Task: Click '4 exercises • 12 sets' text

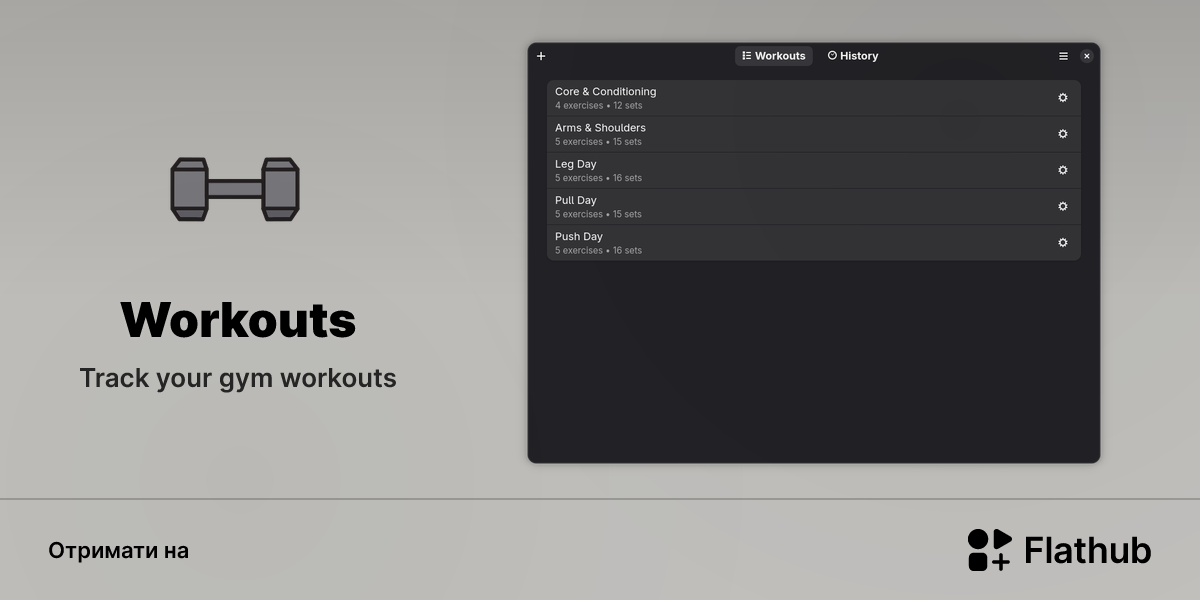Action: coord(599,106)
